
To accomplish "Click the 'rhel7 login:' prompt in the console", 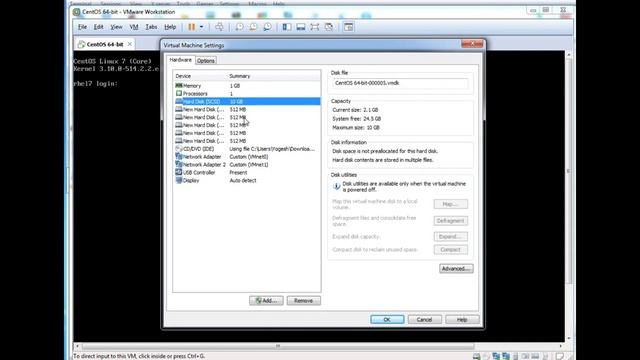I will tap(96, 84).
